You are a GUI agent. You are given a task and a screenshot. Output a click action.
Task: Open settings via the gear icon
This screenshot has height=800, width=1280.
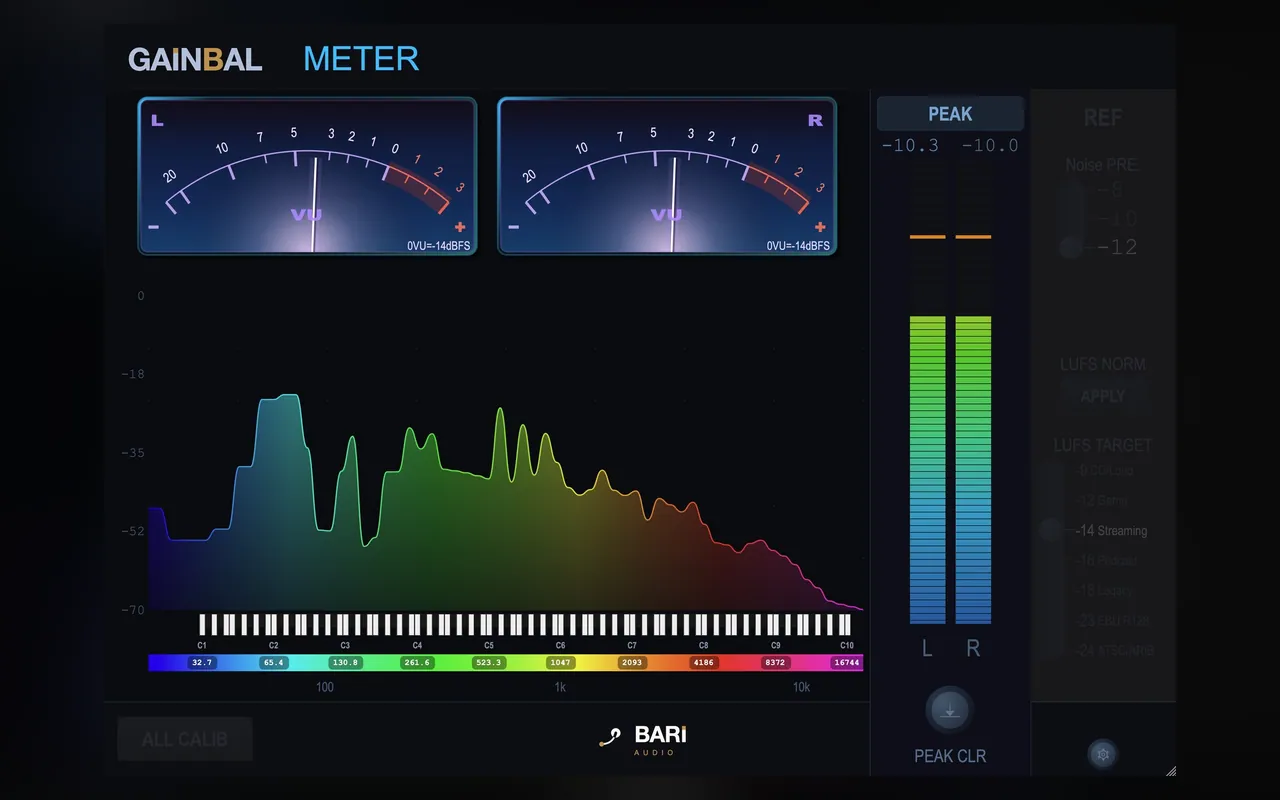(x=1103, y=754)
